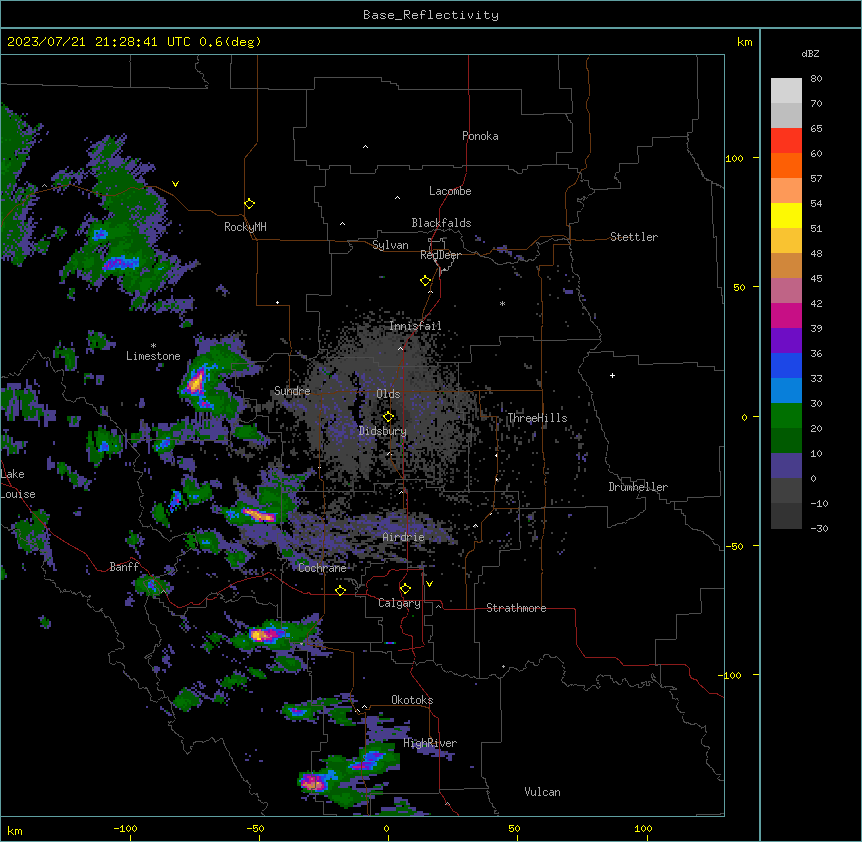The height and width of the screenshot is (842, 862).
Task: Click the HighRiver label
Action: point(430,743)
